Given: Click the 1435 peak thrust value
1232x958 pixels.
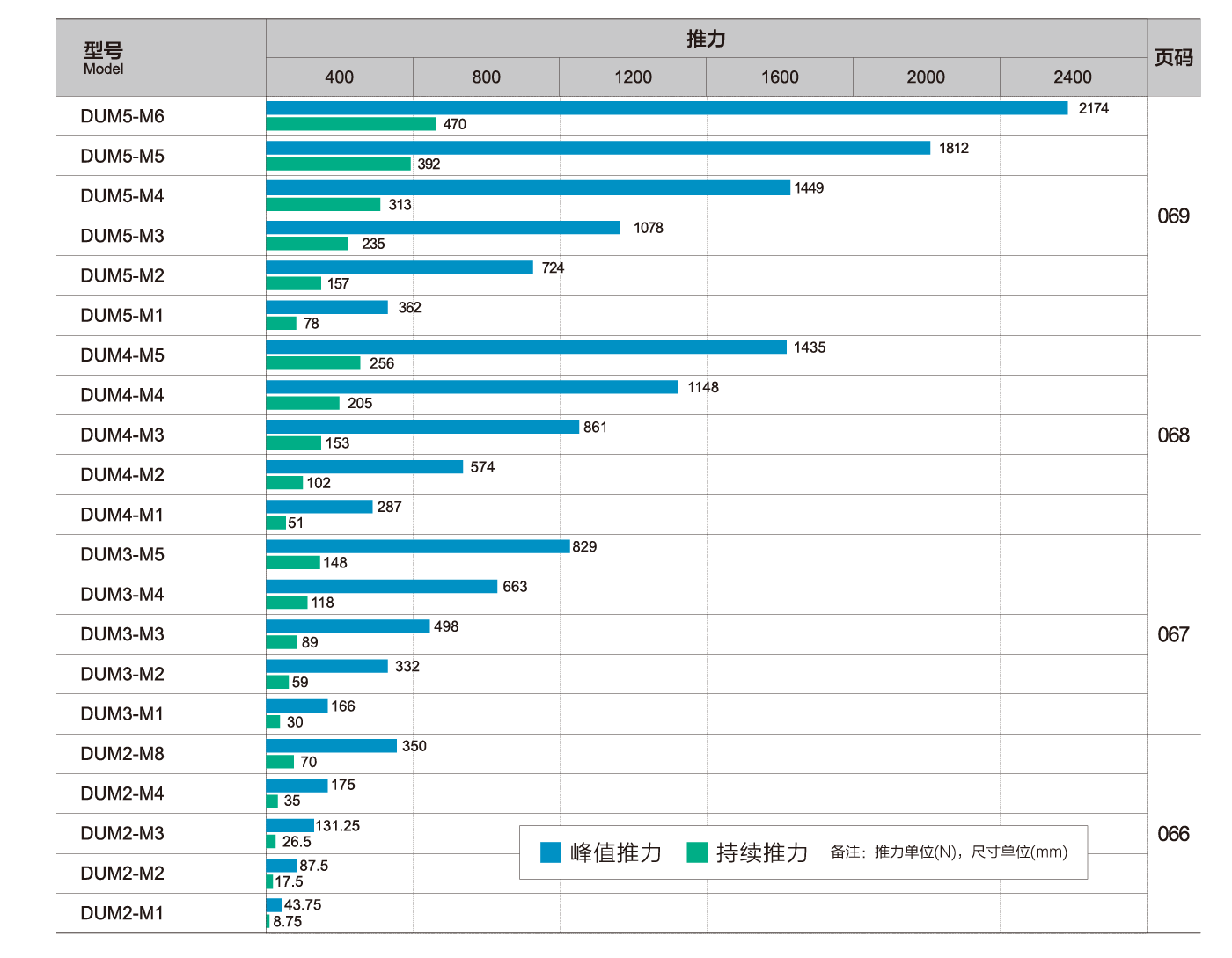Looking at the screenshot, I should [810, 347].
